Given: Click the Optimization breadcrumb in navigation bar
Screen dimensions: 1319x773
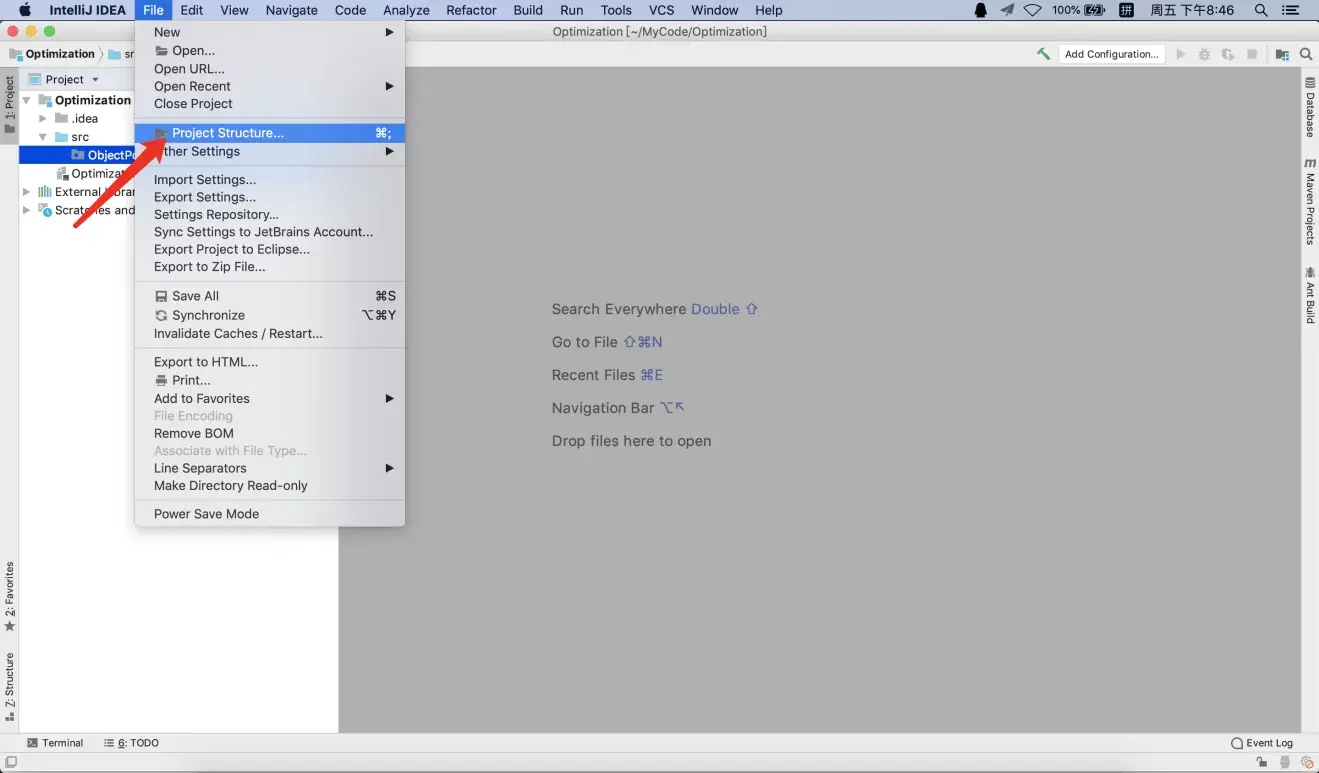Looking at the screenshot, I should 52,54.
